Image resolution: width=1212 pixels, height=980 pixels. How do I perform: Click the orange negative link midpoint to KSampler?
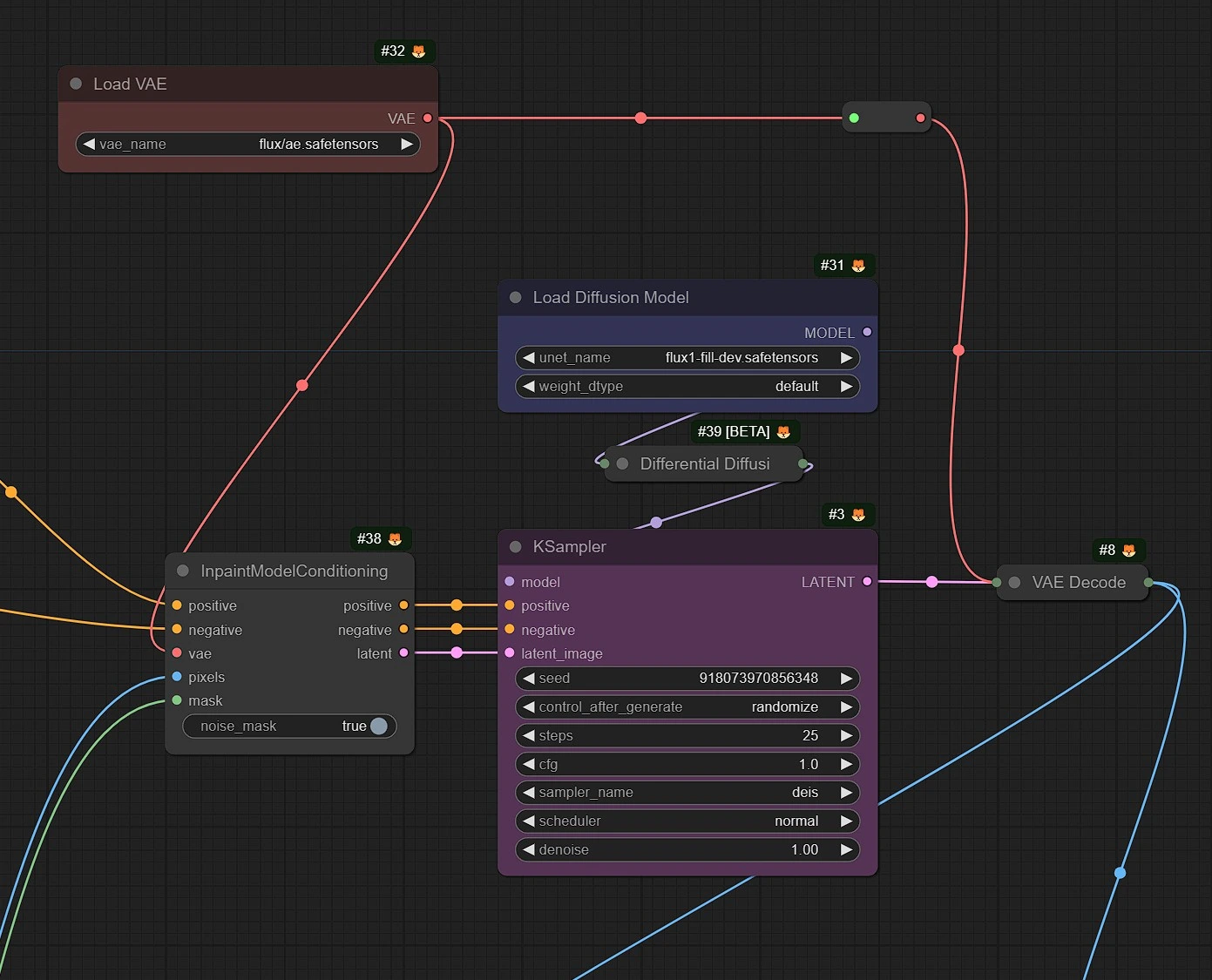[457, 628]
